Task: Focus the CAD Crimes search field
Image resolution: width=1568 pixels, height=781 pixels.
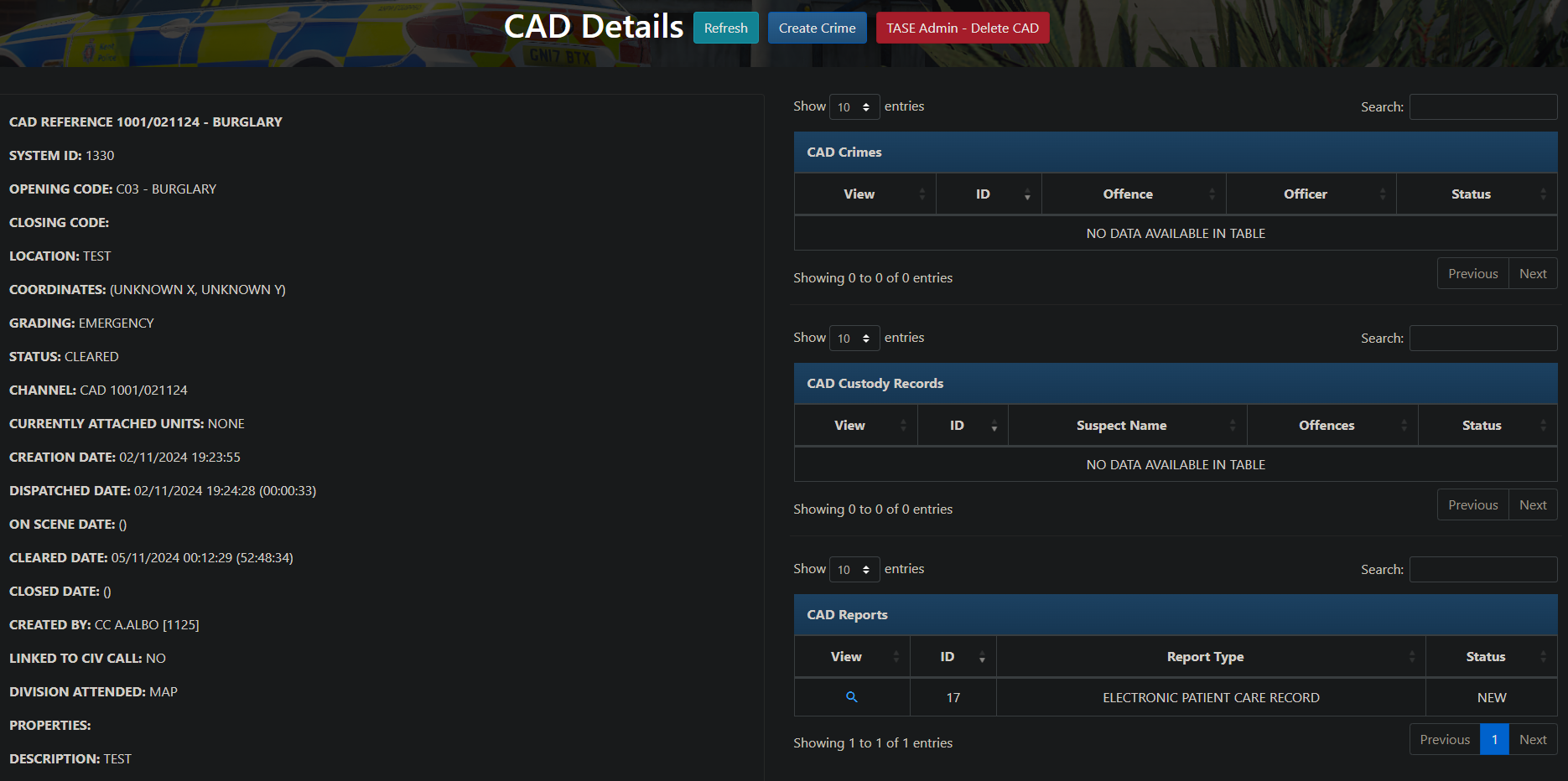Action: [x=1482, y=107]
